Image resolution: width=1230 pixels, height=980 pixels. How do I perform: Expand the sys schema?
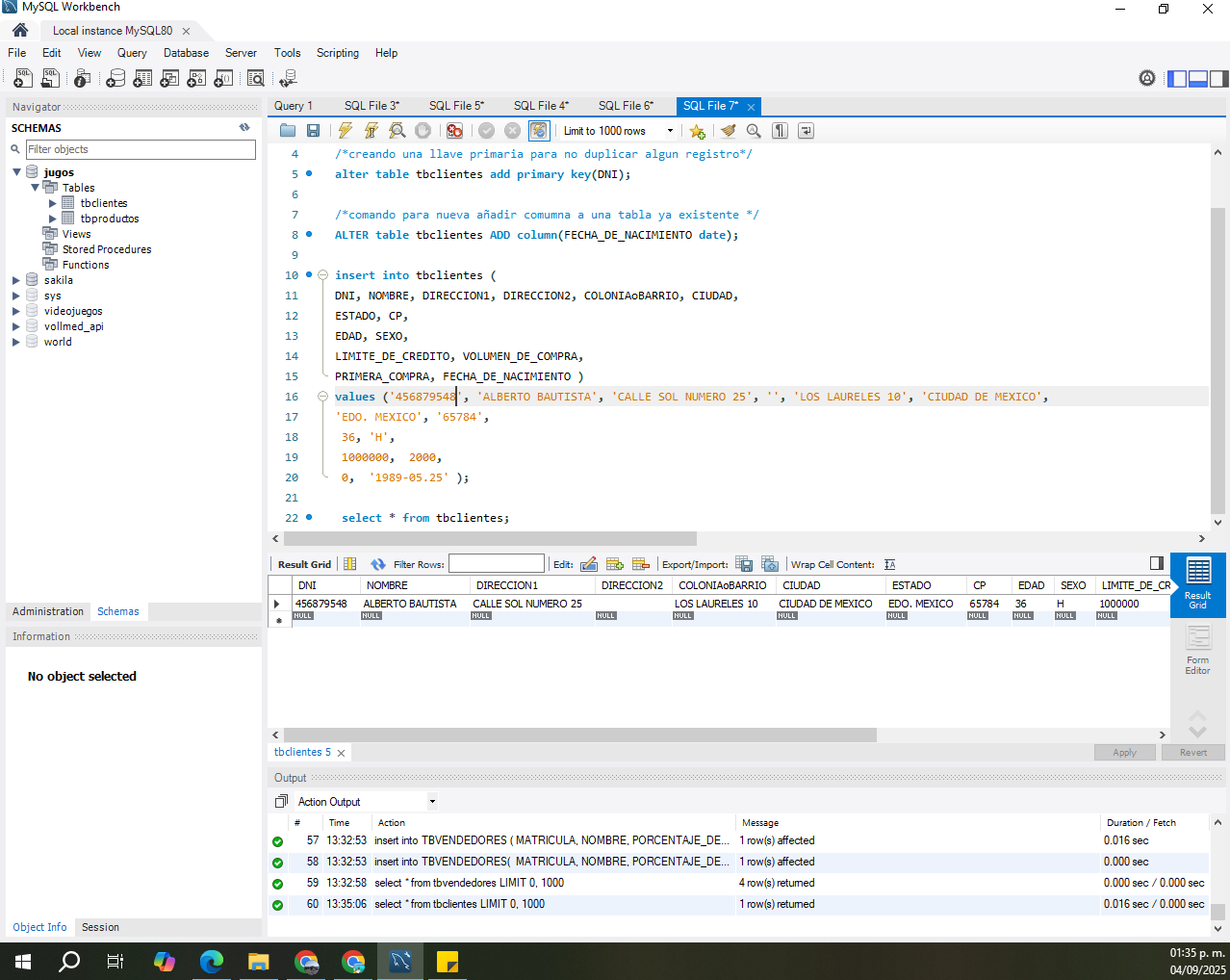(x=16, y=296)
